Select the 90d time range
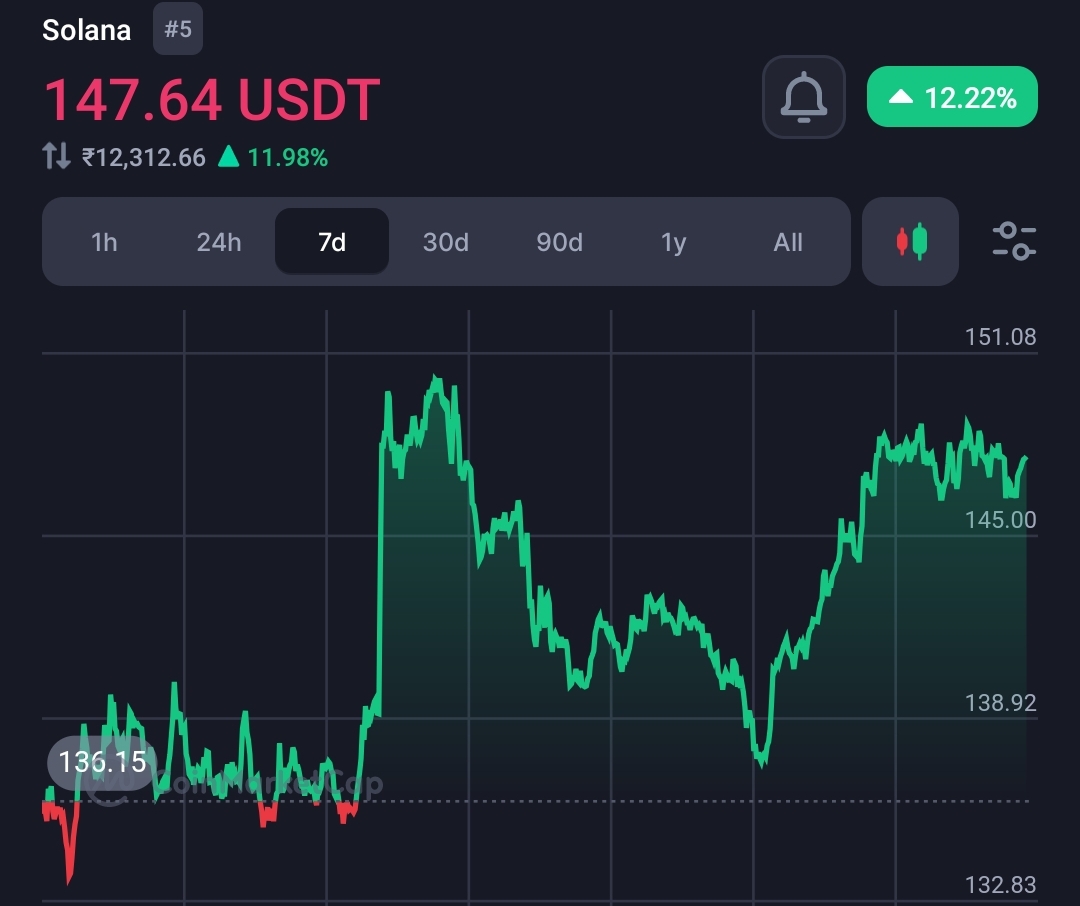Viewport: 1080px width, 906px height. [559, 242]
